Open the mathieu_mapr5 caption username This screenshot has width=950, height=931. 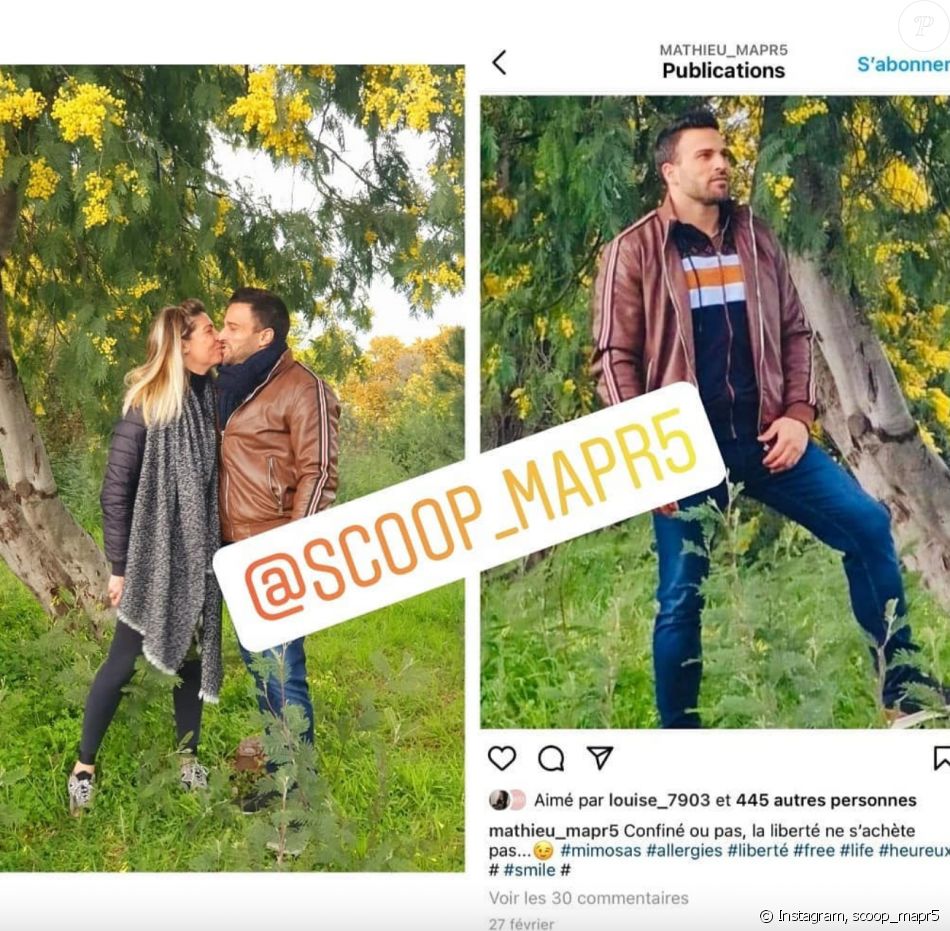(553, 830)
